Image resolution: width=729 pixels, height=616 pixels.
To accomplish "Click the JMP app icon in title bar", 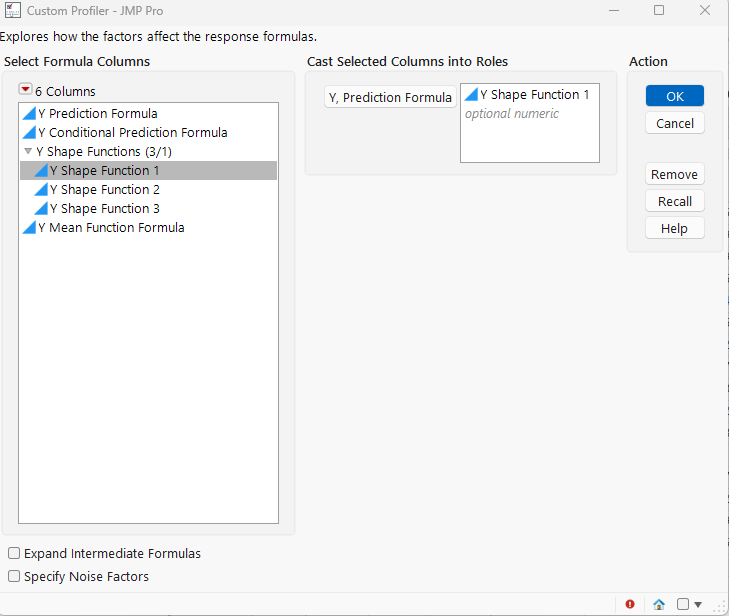I will point(13,11).
